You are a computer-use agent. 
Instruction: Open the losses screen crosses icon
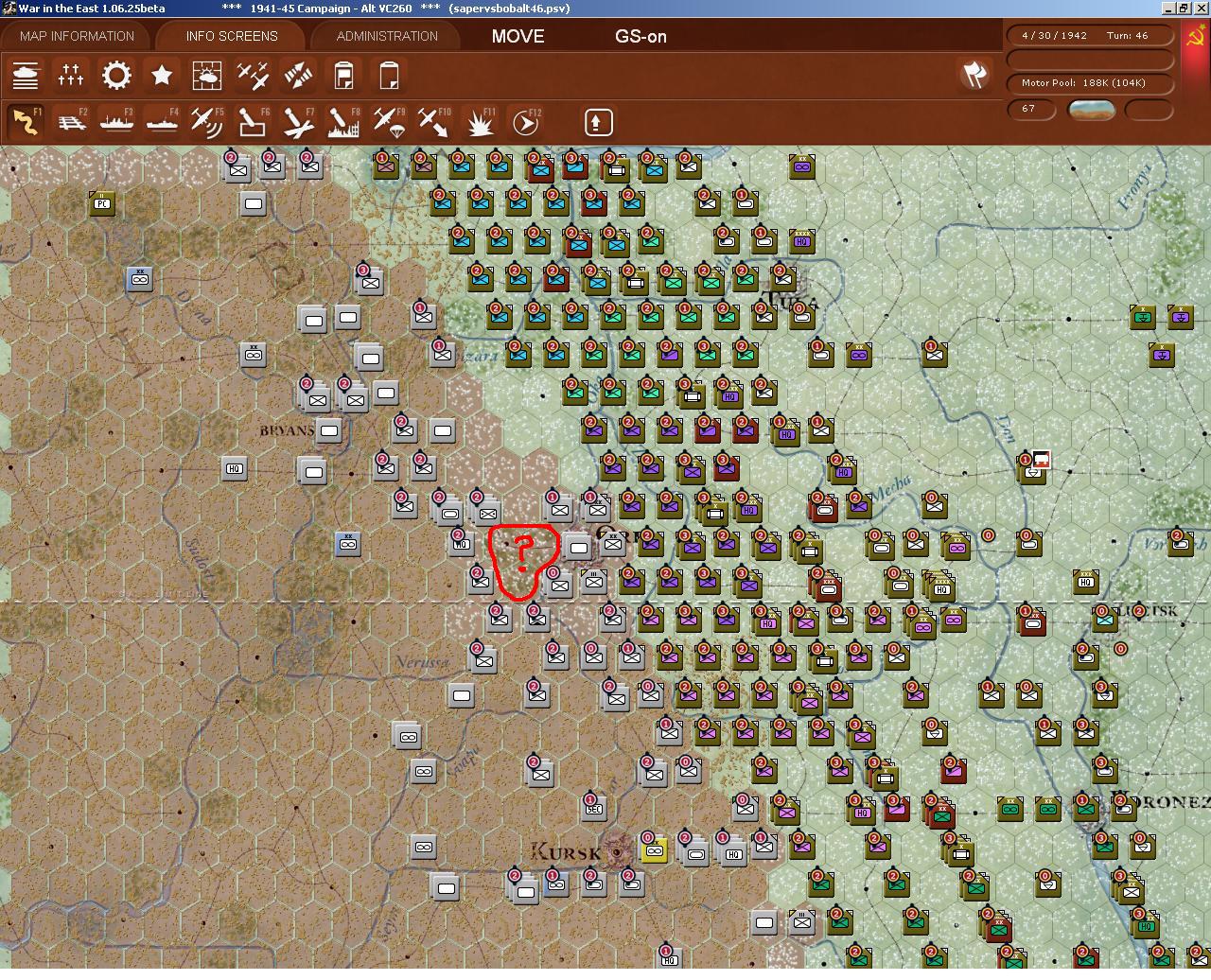coord(71,75)
